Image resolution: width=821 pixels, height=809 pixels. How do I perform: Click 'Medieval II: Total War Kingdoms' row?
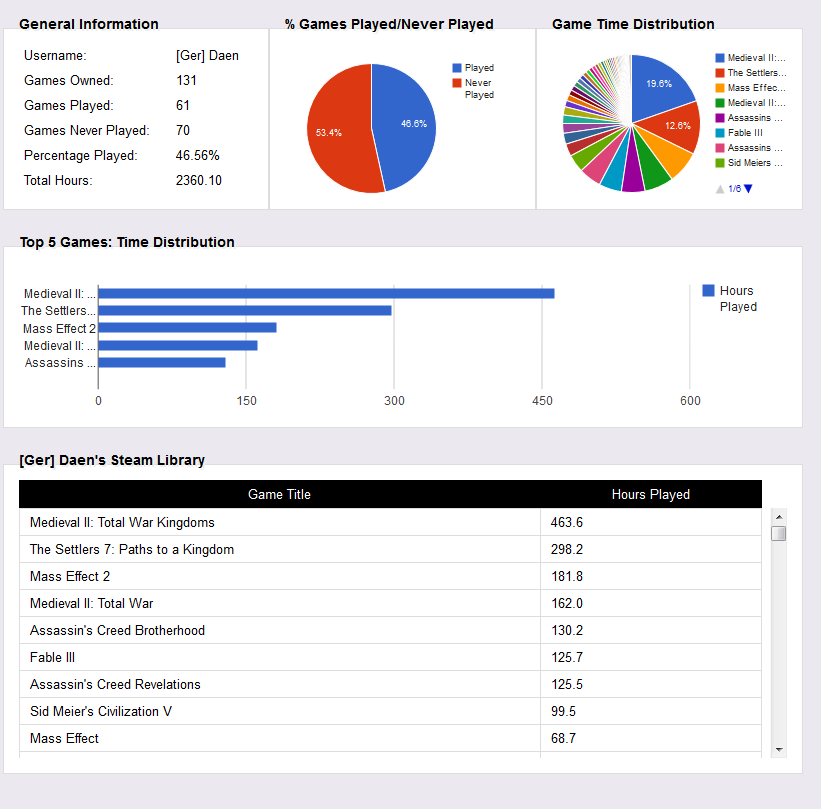click(x=391, y=522)
